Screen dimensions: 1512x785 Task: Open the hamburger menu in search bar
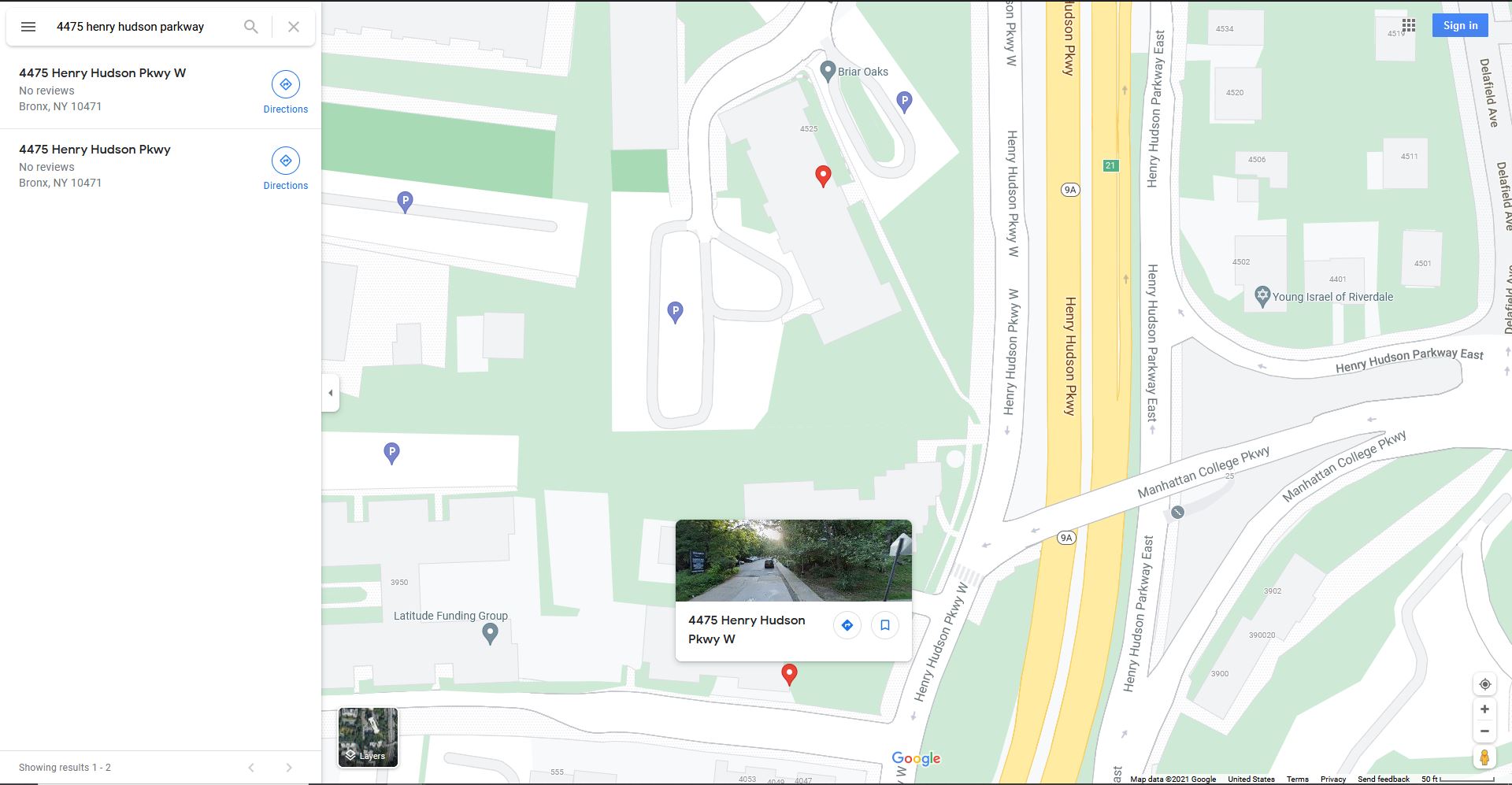(x=28, y=27)
